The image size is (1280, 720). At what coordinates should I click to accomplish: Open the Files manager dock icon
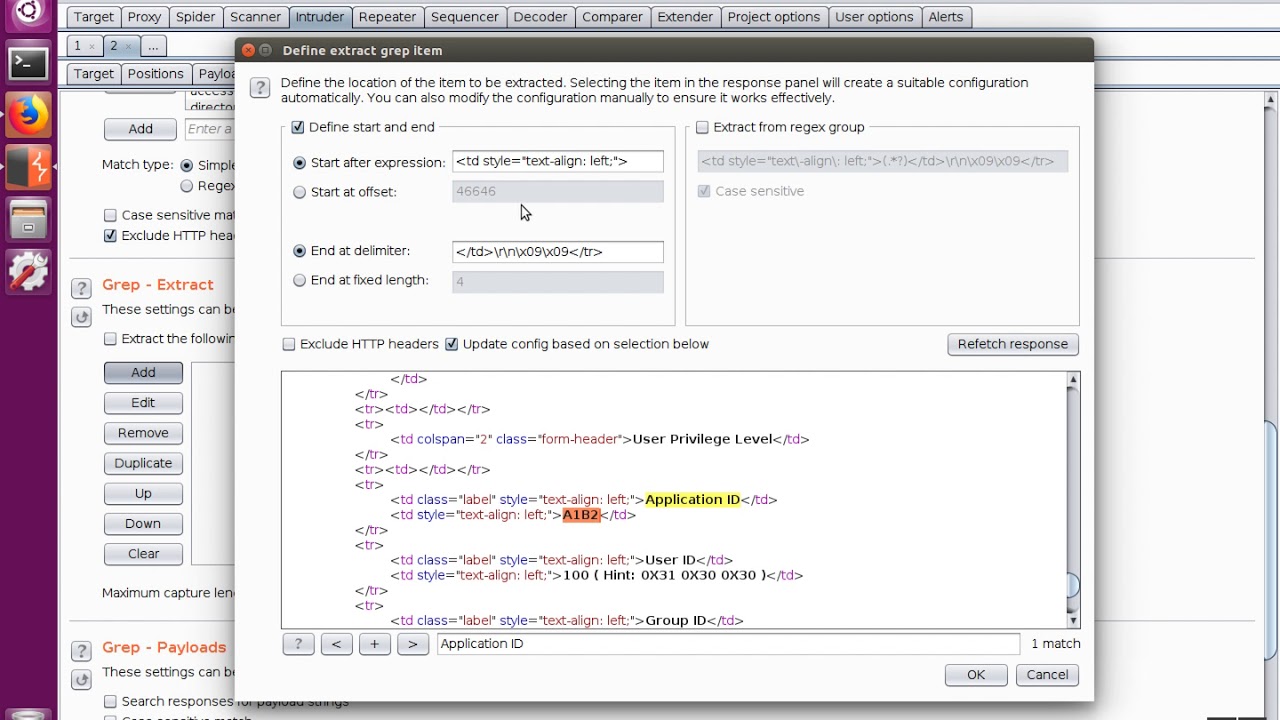(28, 219)
